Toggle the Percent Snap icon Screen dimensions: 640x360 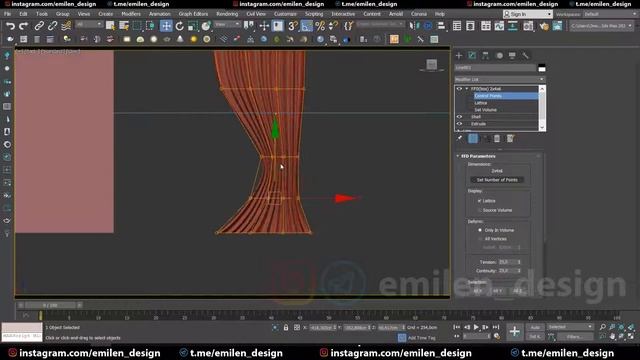coord(320,26)
